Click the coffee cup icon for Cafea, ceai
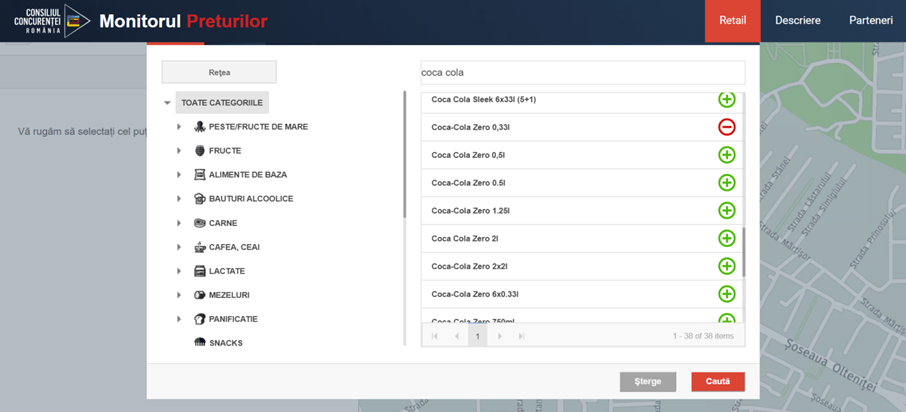Image resolution: width=906 pixels, height=412 pixels. [199, 247]
